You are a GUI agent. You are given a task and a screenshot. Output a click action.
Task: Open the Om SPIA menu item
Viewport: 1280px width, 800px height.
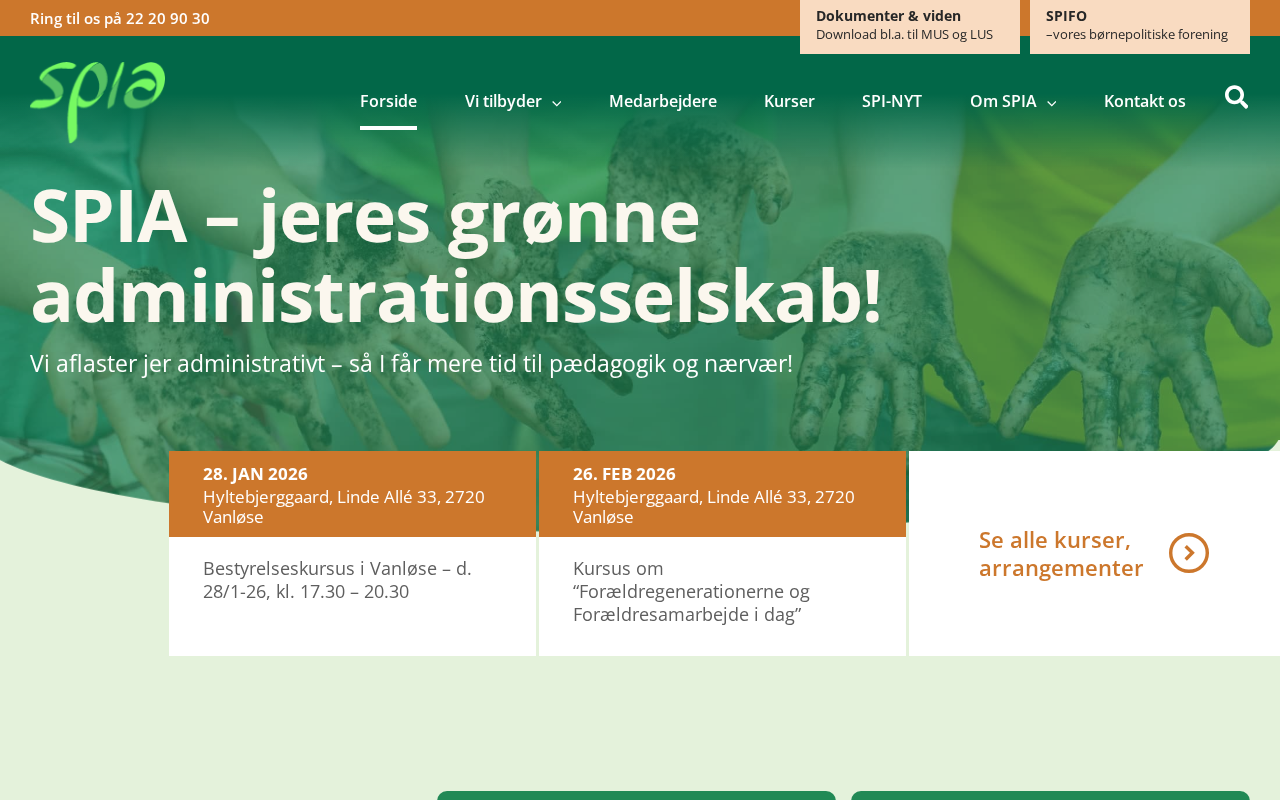click(1003, 101)
